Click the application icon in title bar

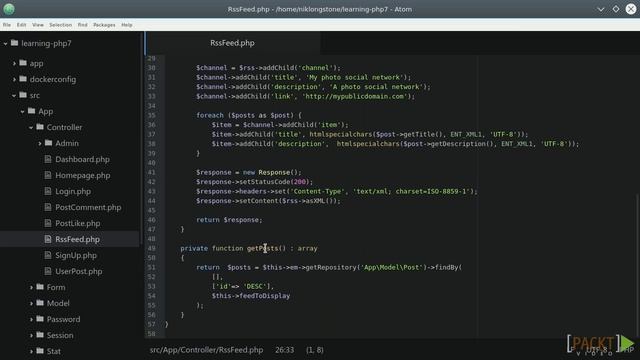[x=9, y=9]
